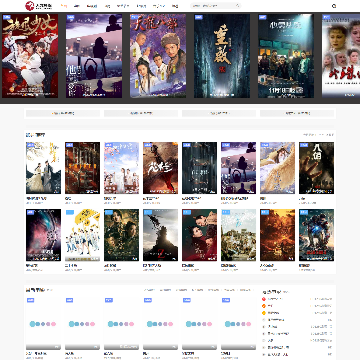This screenshot has width=360, height=360.
Task: Click the blue tag badge on Iron Man poster
Action: pos(303,212)
